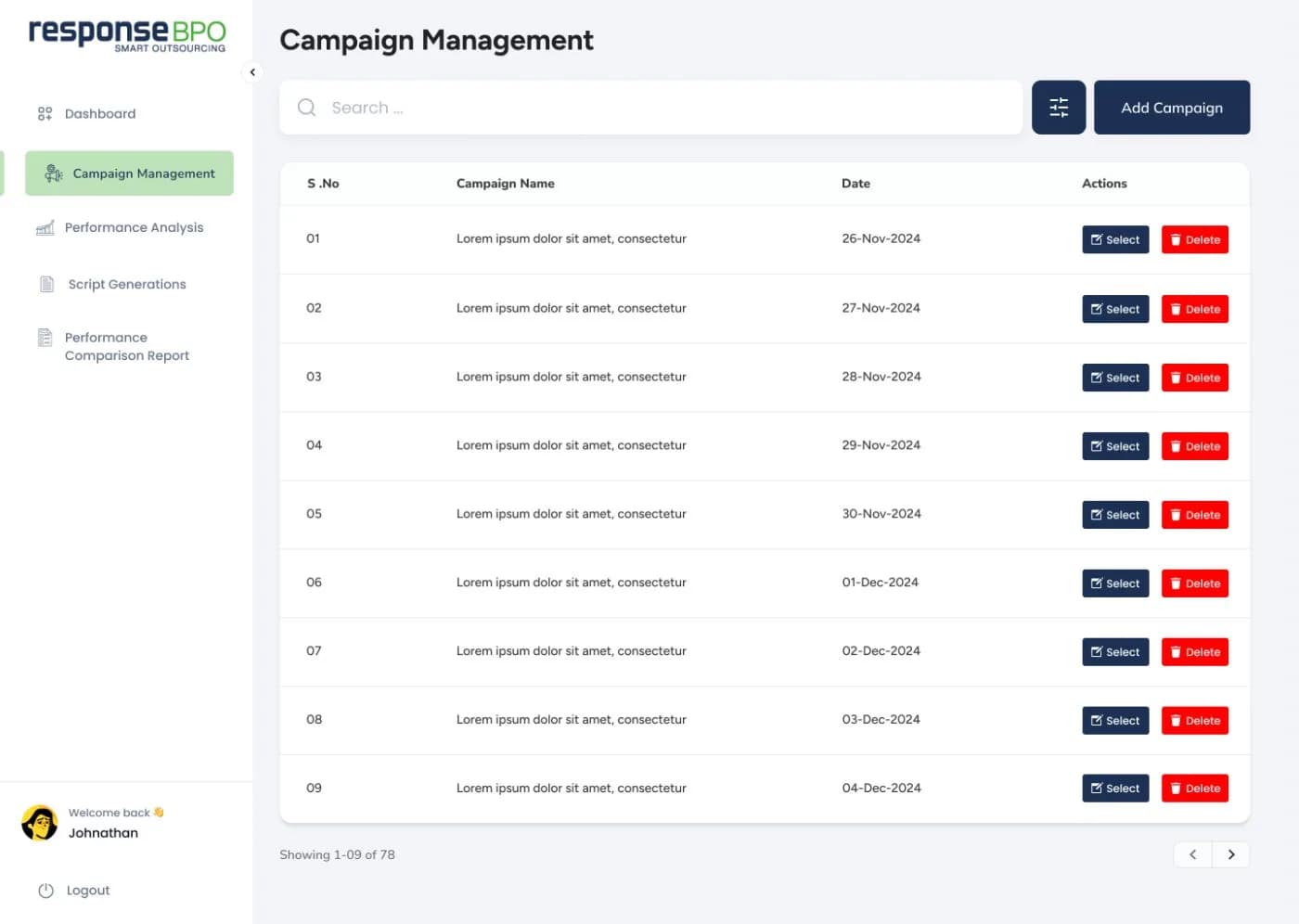Image resolution: width=1299 pixels, height=924 pixels.
Task: Delete campaign row 04
Action: pos(1195,446)
